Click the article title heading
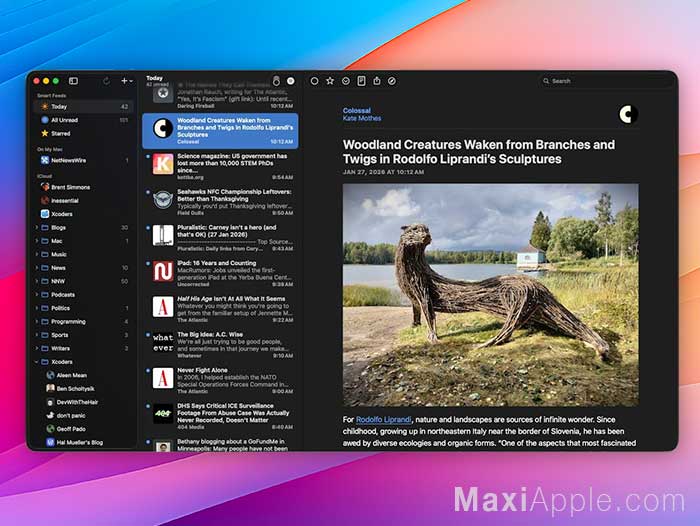The image size is (700, 526). click(479, 152)
